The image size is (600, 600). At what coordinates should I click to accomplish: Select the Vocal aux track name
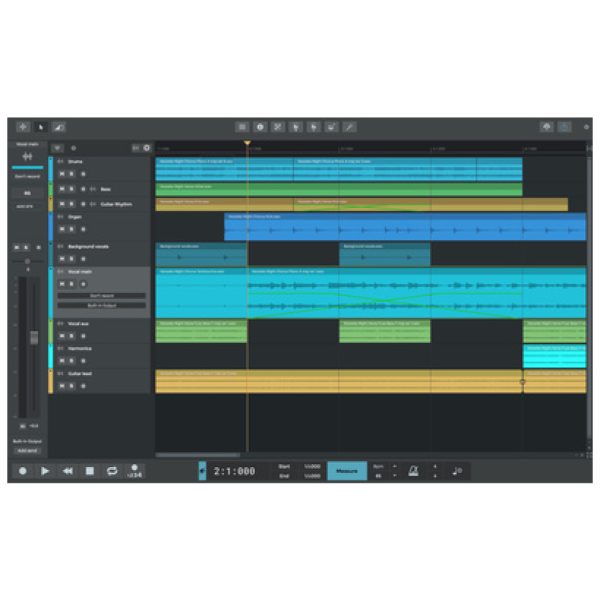tap(78, 324)
